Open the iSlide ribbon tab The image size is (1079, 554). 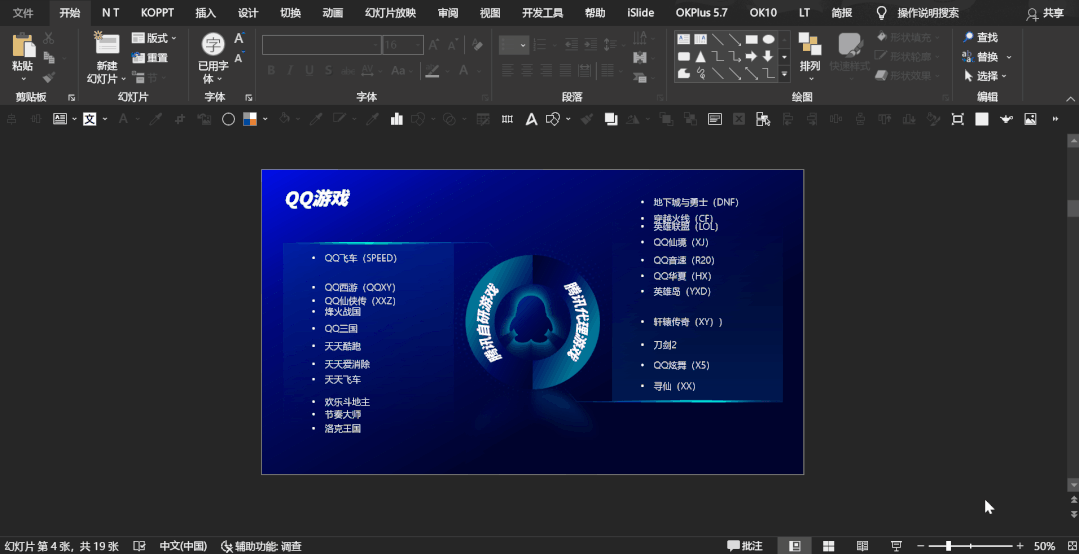(641, 12)
